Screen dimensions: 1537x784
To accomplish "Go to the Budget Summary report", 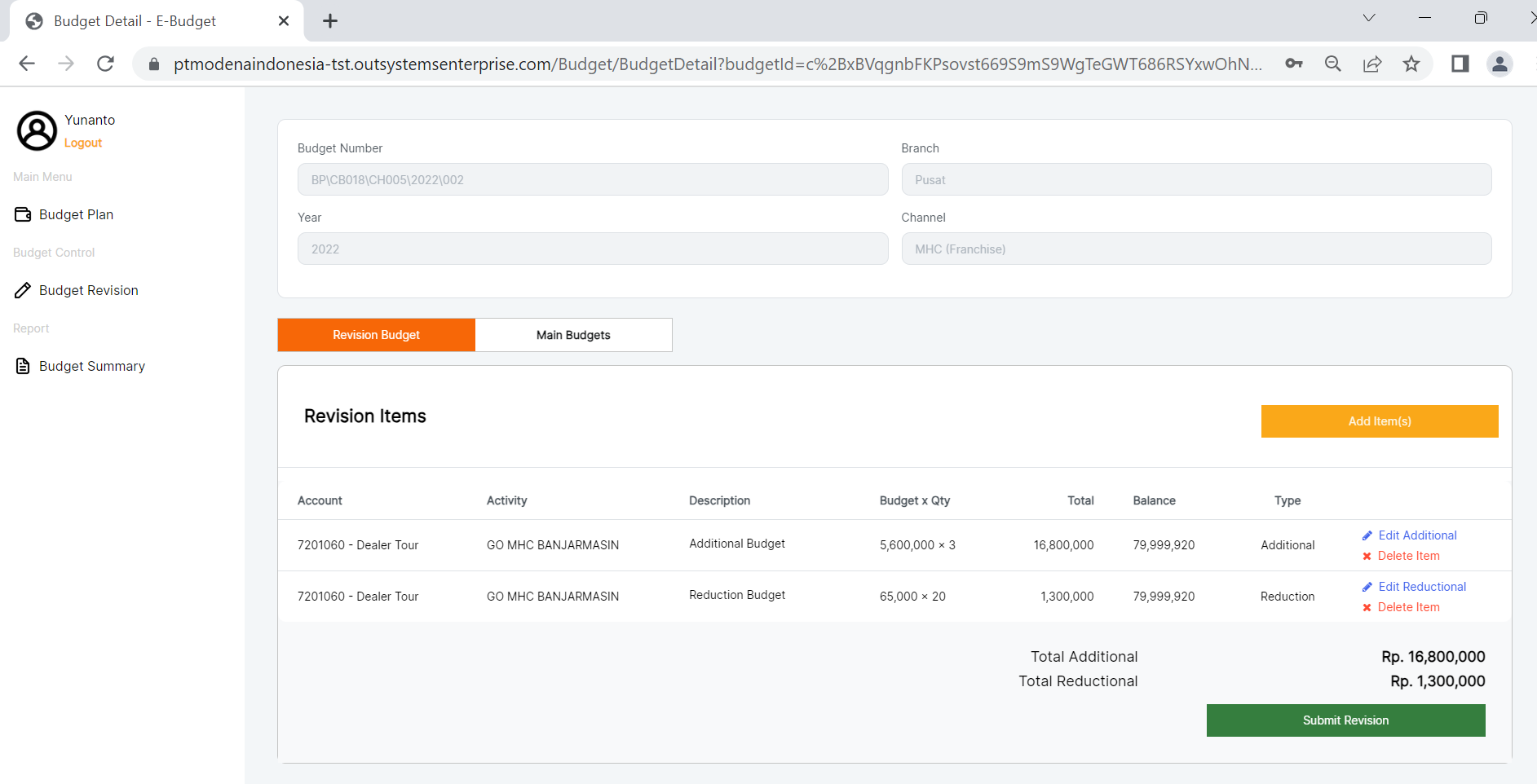I will [91, 366].
